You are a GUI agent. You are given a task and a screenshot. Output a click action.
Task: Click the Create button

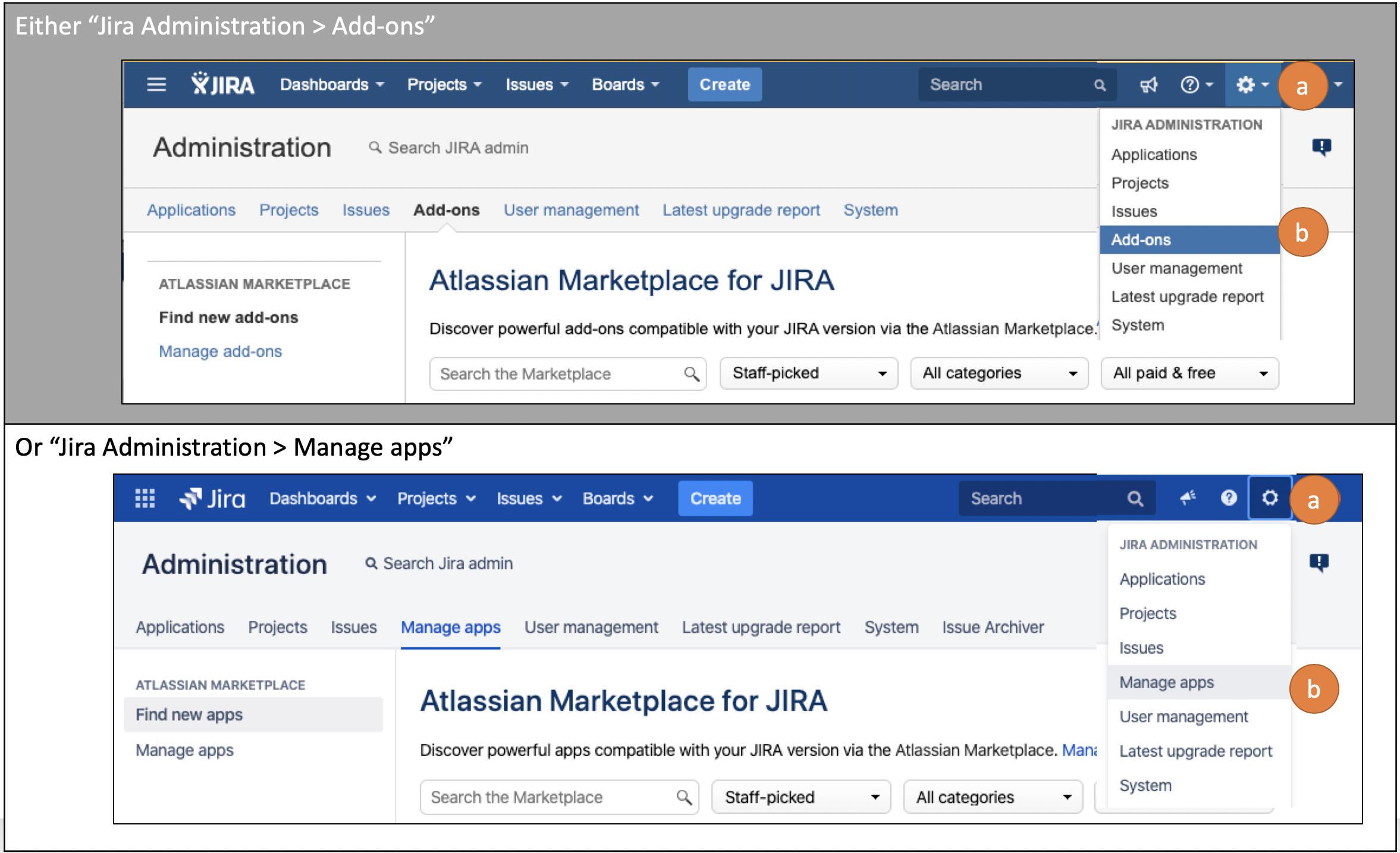[724, 84]
